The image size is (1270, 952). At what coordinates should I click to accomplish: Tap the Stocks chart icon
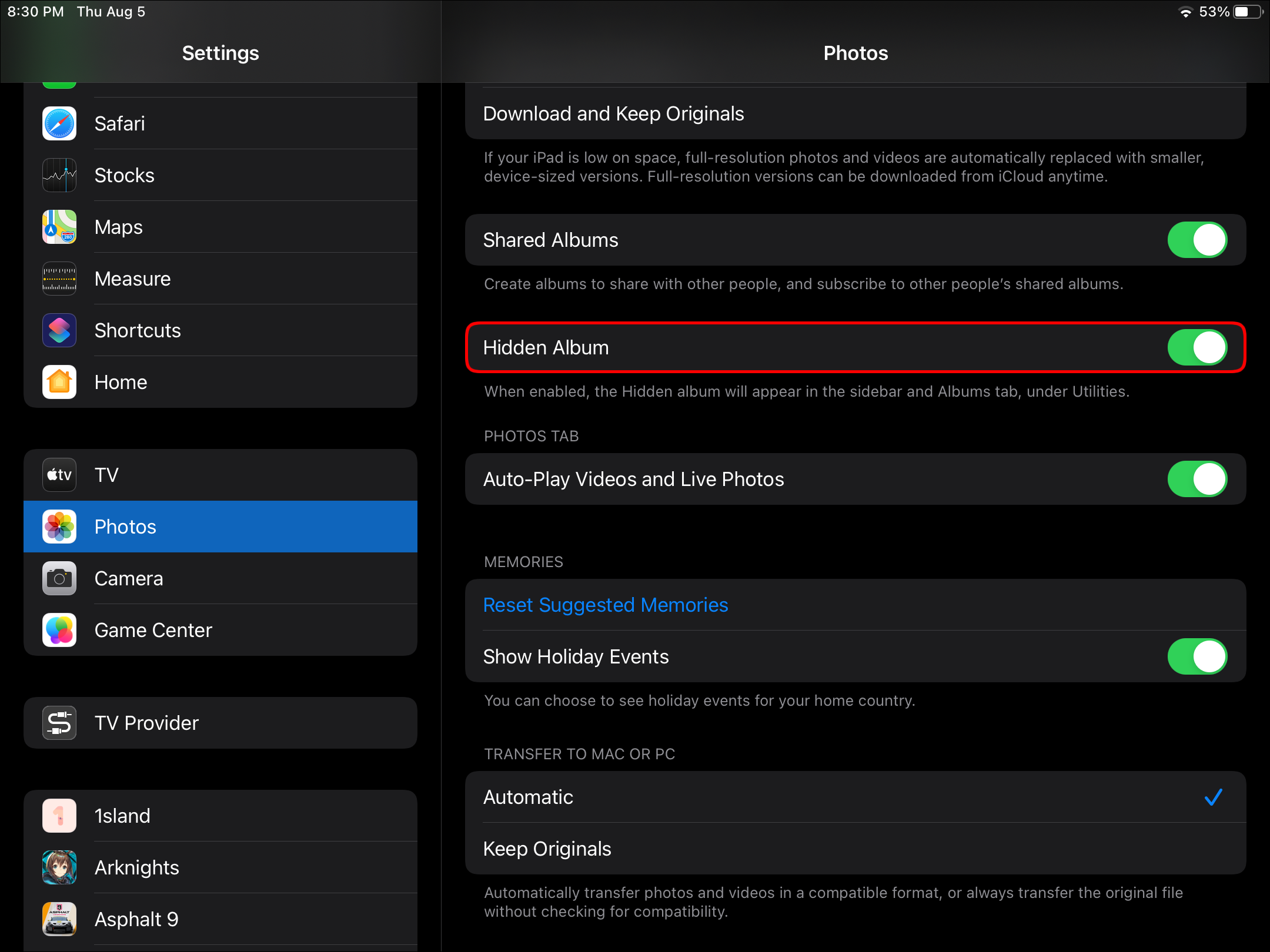[x=59, y=175]
